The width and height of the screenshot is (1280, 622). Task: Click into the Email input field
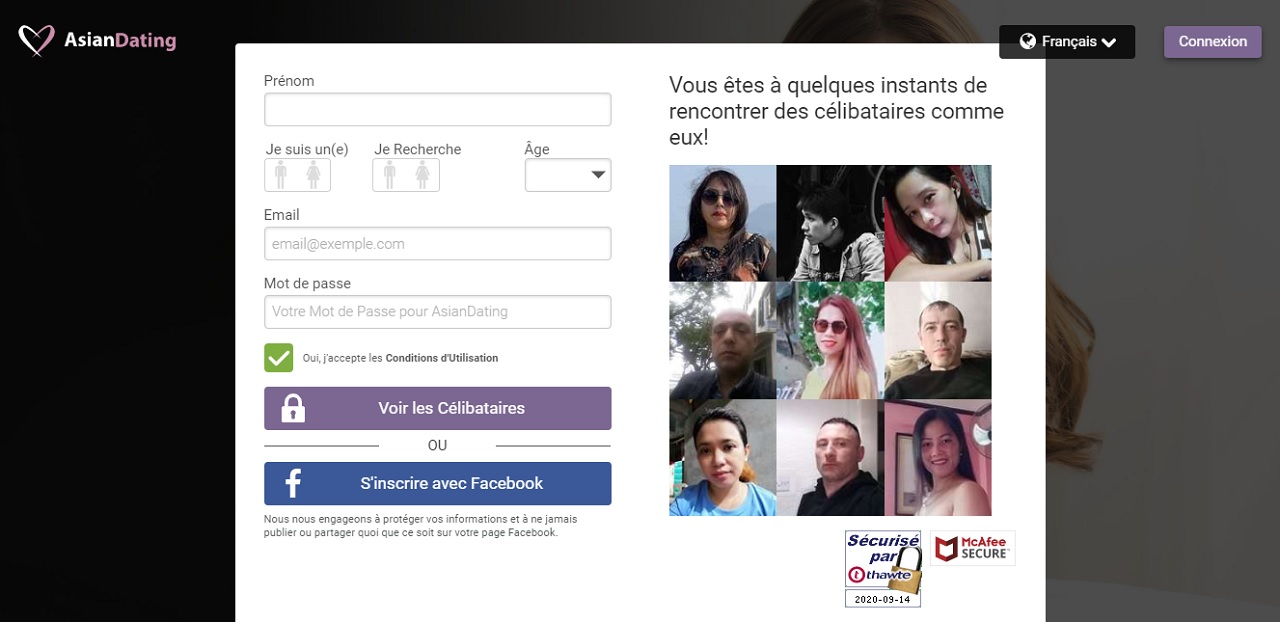click(437, 244)
